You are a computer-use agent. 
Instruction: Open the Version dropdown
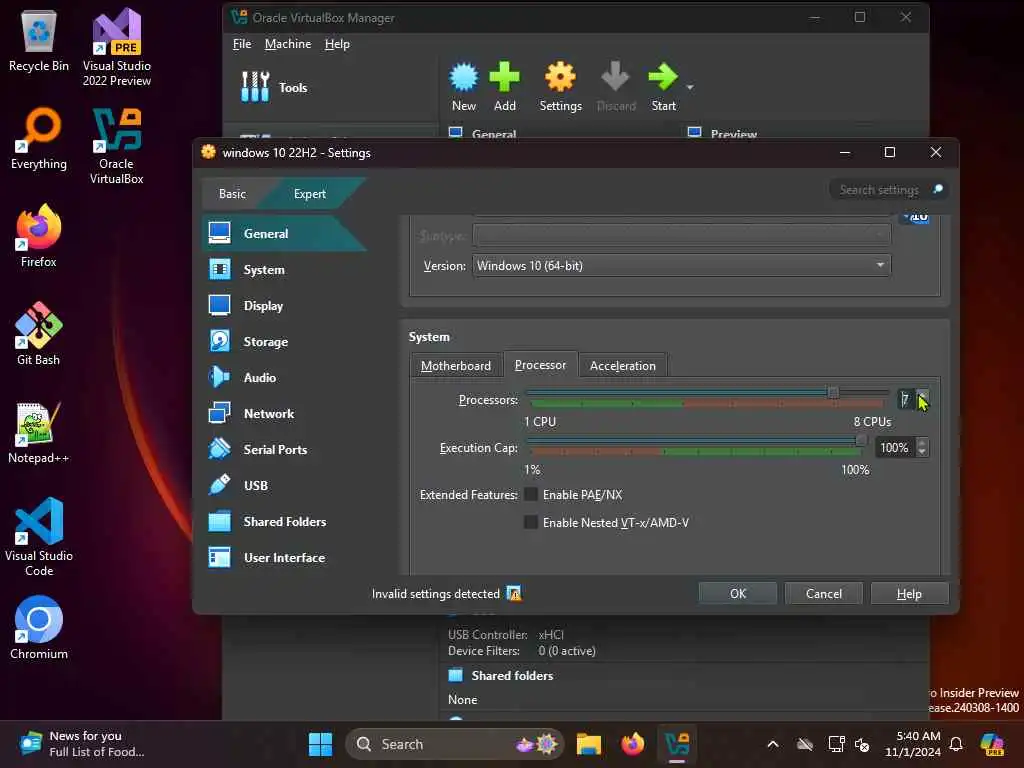click(681, 265)
